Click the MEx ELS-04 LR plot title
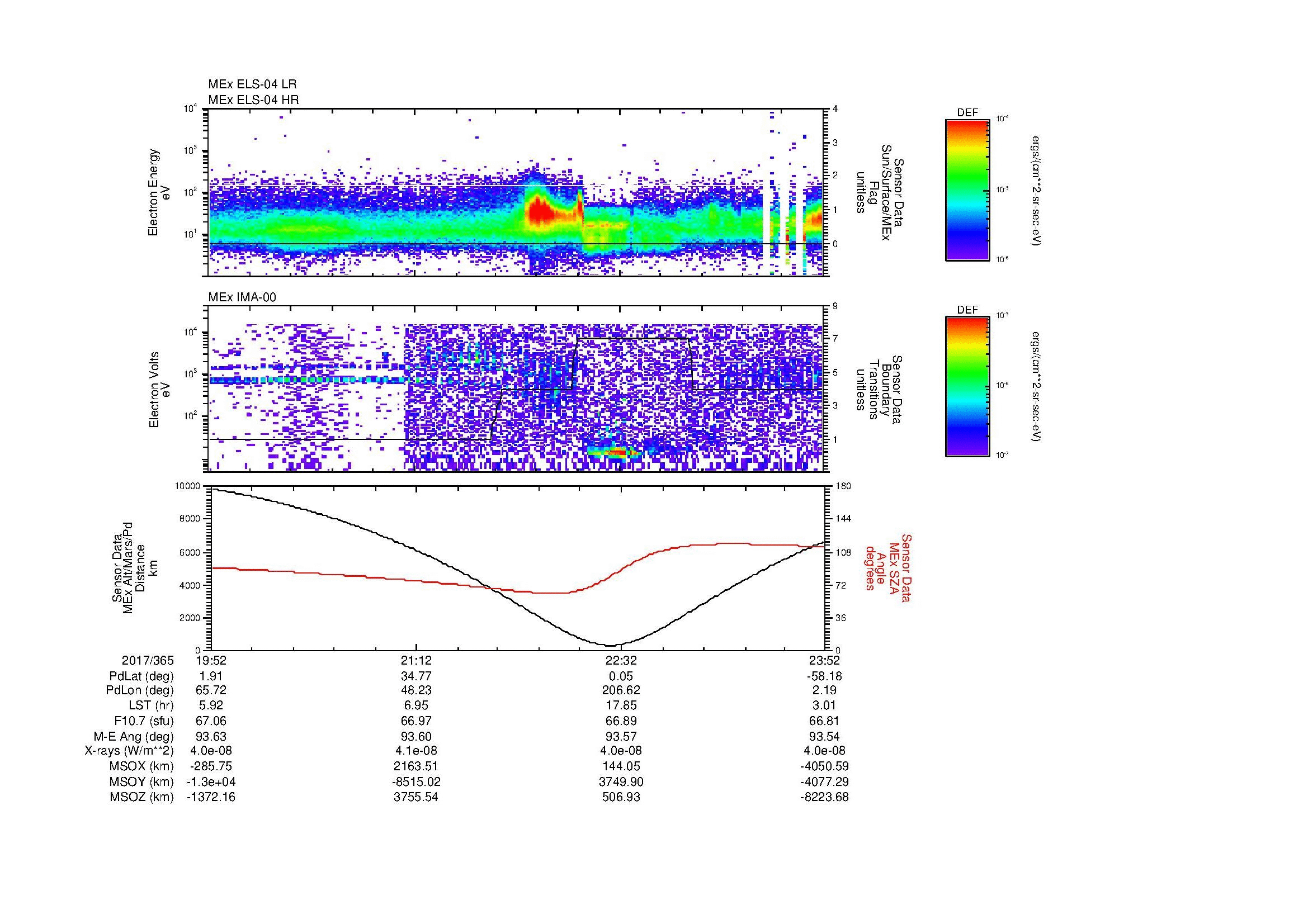Screen dimensions: 1308x924 pyautogui.click(x=252, y=84)
